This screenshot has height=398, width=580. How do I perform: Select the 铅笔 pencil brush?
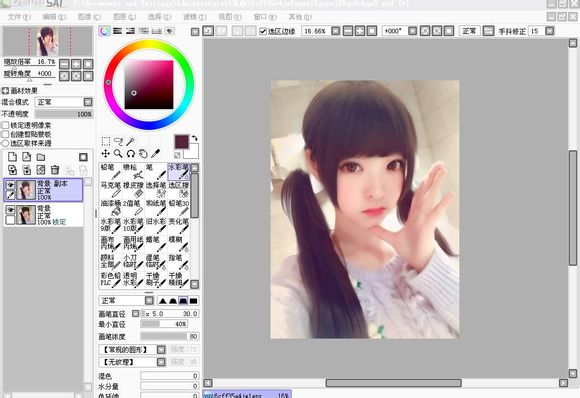[111, 171]
